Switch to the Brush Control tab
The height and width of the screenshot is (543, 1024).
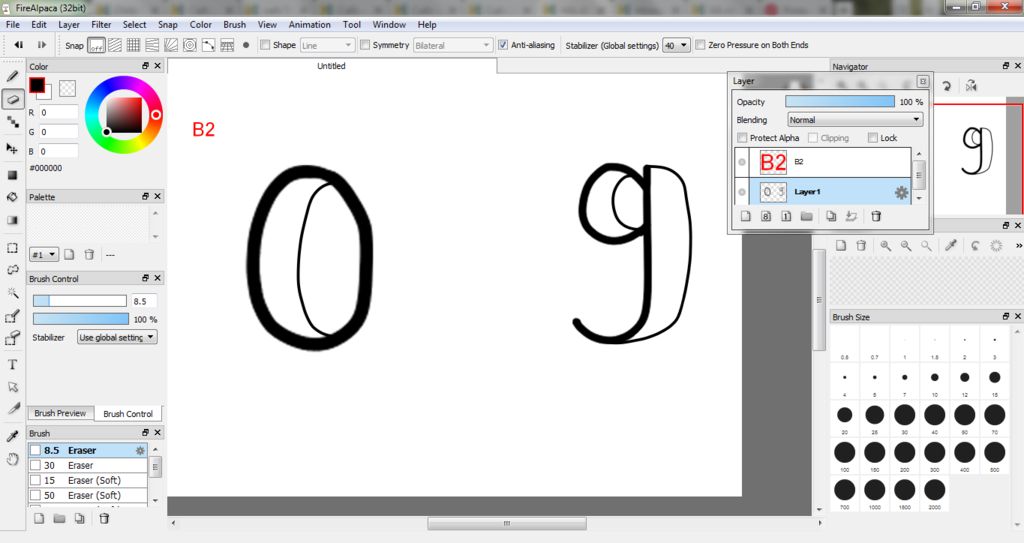[128, 414]
